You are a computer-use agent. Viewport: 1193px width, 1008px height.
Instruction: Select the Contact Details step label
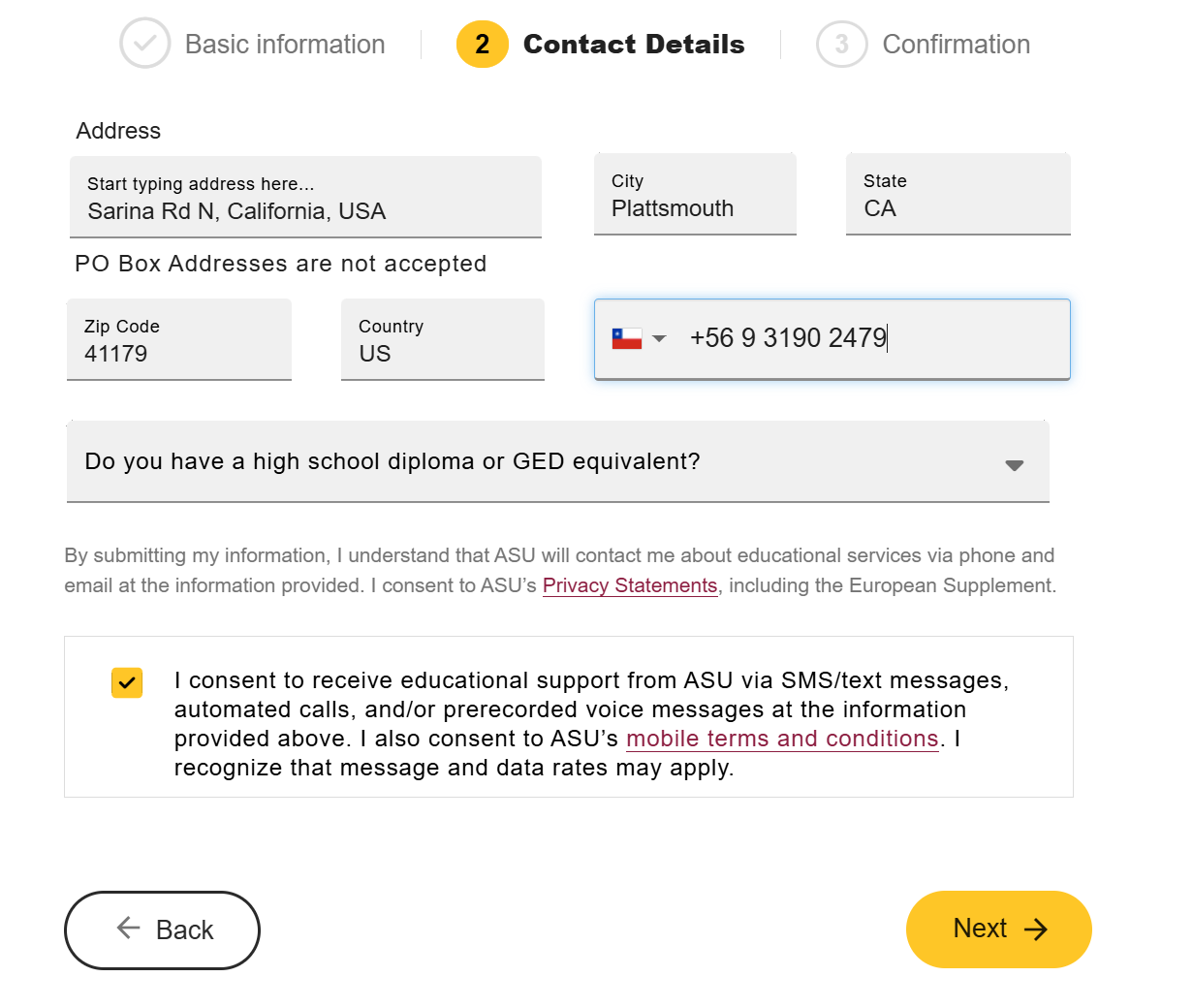(x=634, y=45)
